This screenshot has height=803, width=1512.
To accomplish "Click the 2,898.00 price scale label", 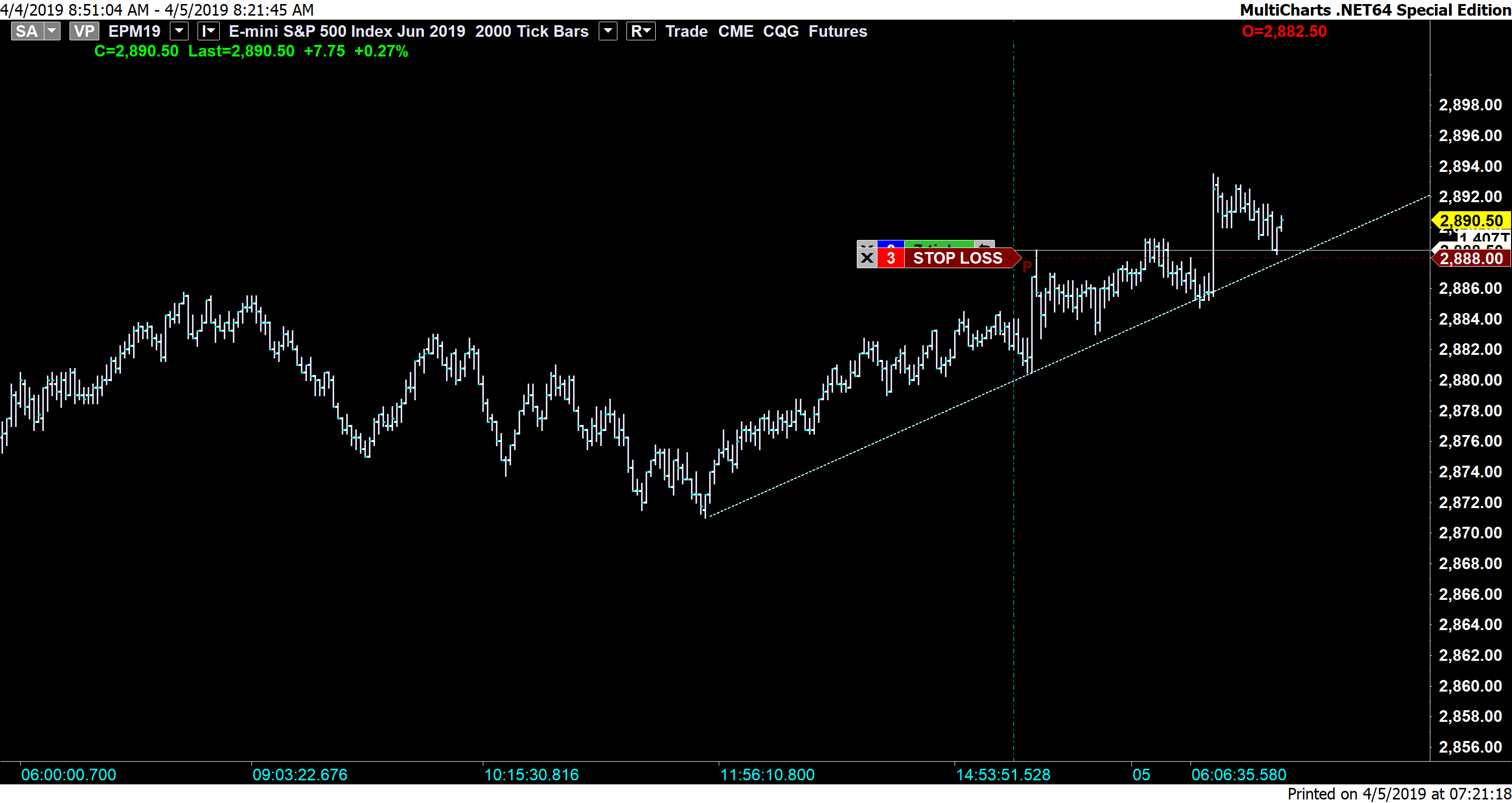I will coord(1470,105).
